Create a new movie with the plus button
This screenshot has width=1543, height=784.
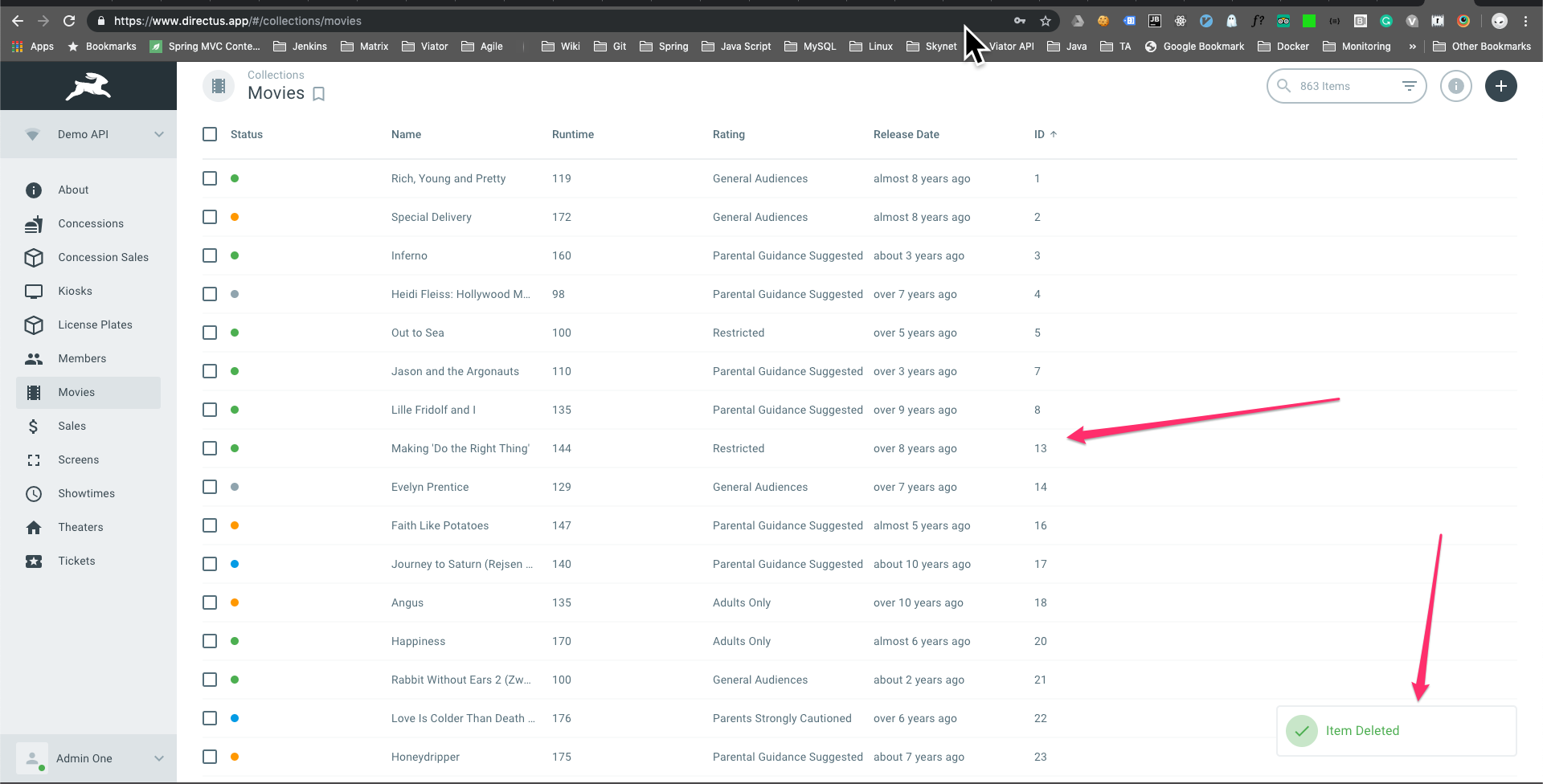[1500, 86]
